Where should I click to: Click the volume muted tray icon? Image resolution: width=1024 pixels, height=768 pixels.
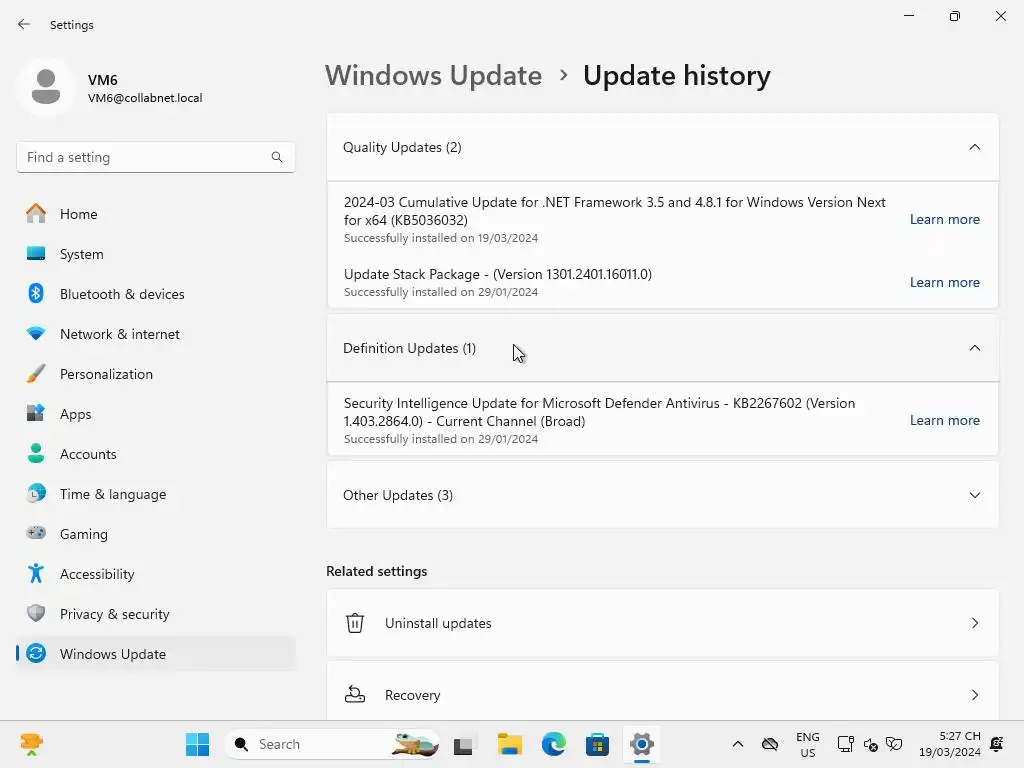[871, 744]
